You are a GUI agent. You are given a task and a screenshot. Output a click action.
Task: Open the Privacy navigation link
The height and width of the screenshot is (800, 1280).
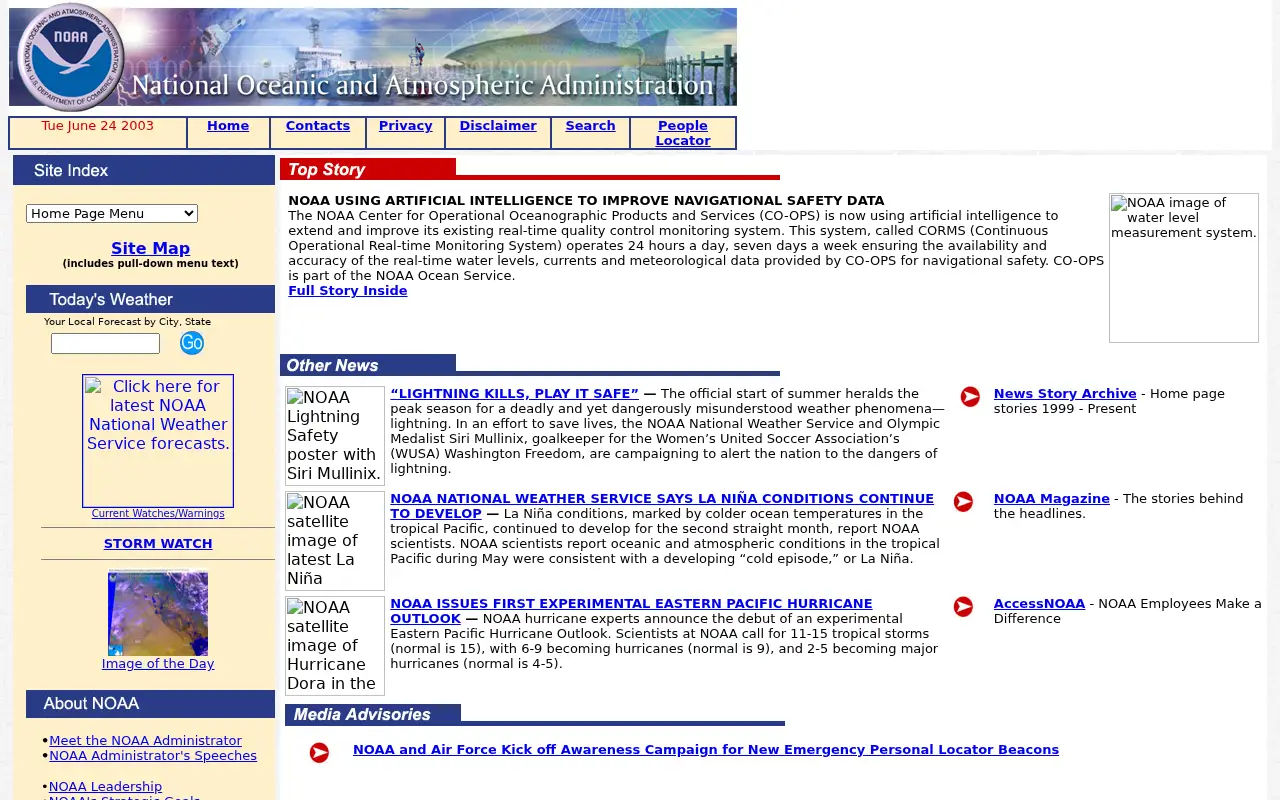pyautogui.click(x=405, y=125)
